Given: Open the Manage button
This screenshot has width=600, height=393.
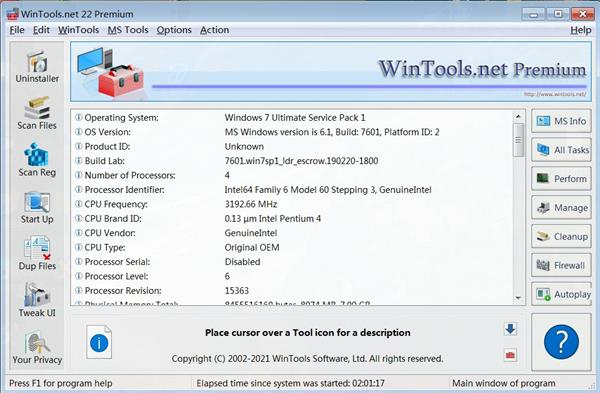Looking at the screenshot, I should point(561,207).
